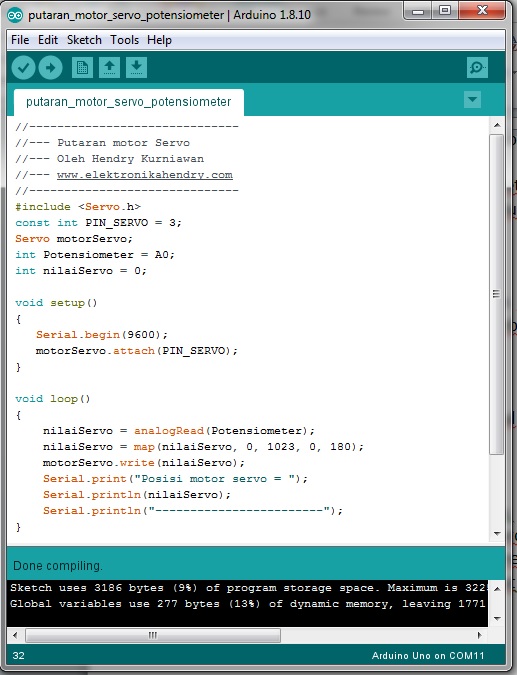
Task: Click the '//--- Putaran motor Servo' comment
Action: coord(102,142)
